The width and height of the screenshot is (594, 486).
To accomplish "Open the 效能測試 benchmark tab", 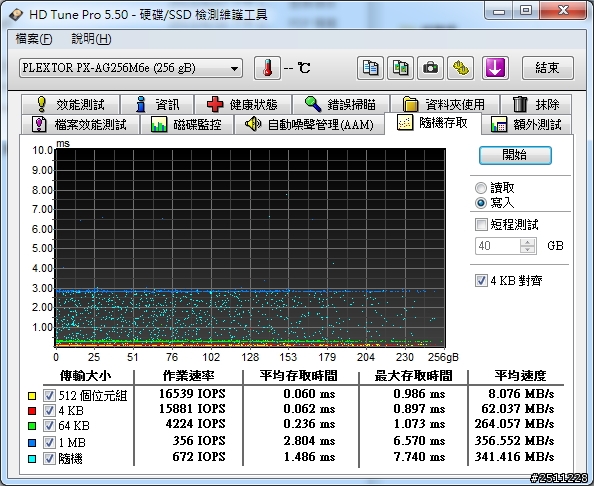I will (71, 105).
